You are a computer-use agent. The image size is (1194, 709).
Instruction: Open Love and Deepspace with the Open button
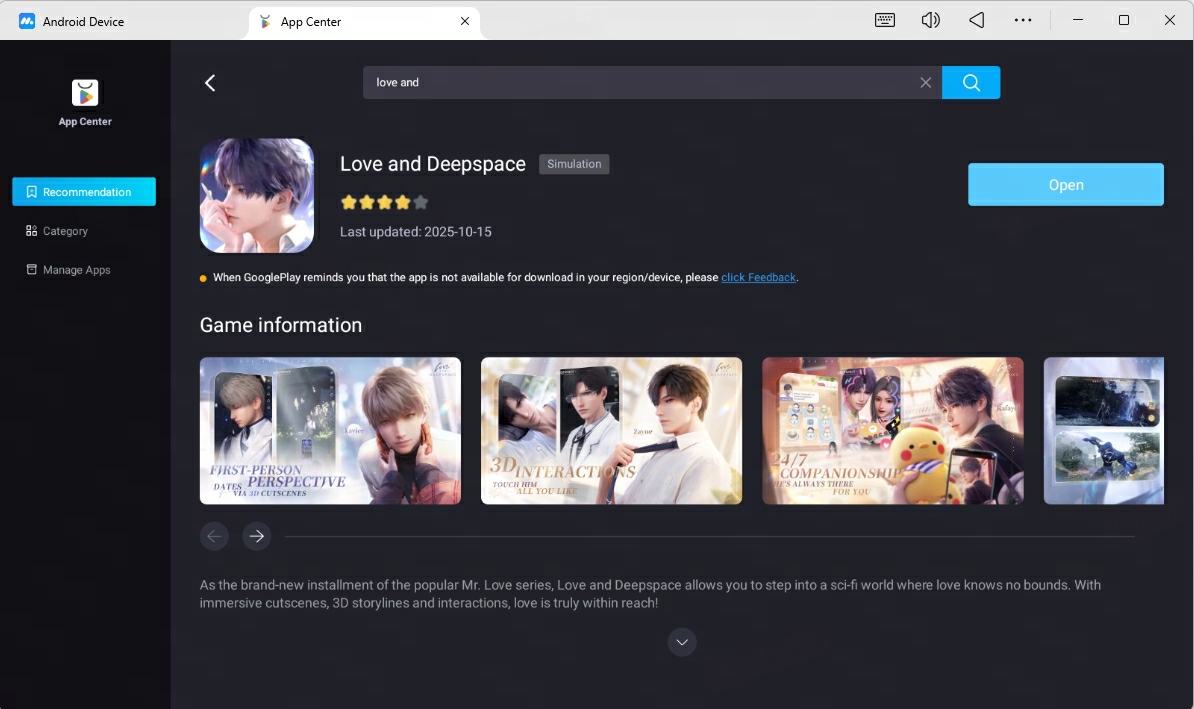pos(1065,184)
